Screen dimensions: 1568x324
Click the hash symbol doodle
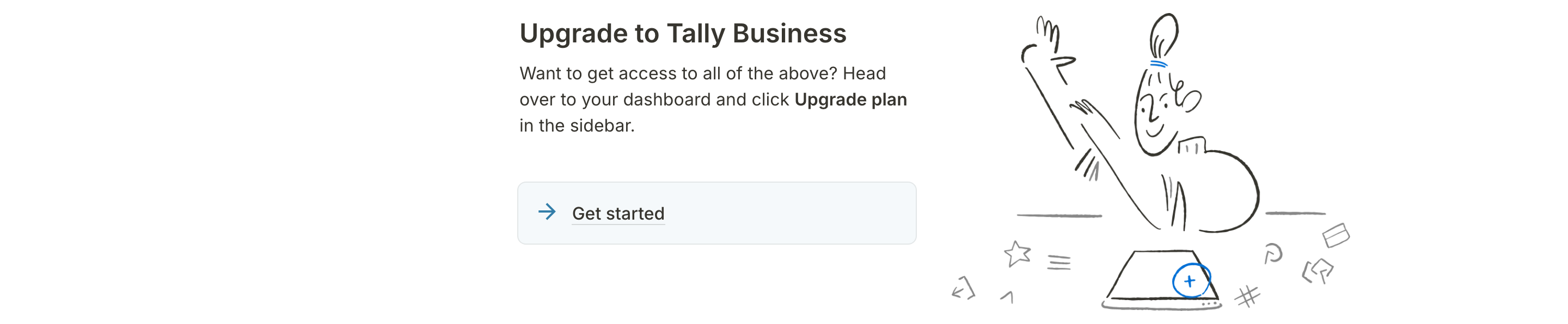[x=1247, y=297]
